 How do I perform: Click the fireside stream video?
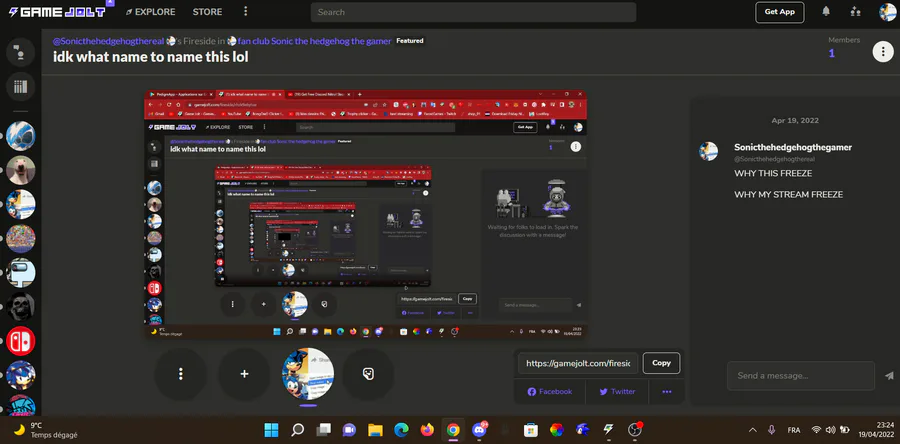click(365, 213)
